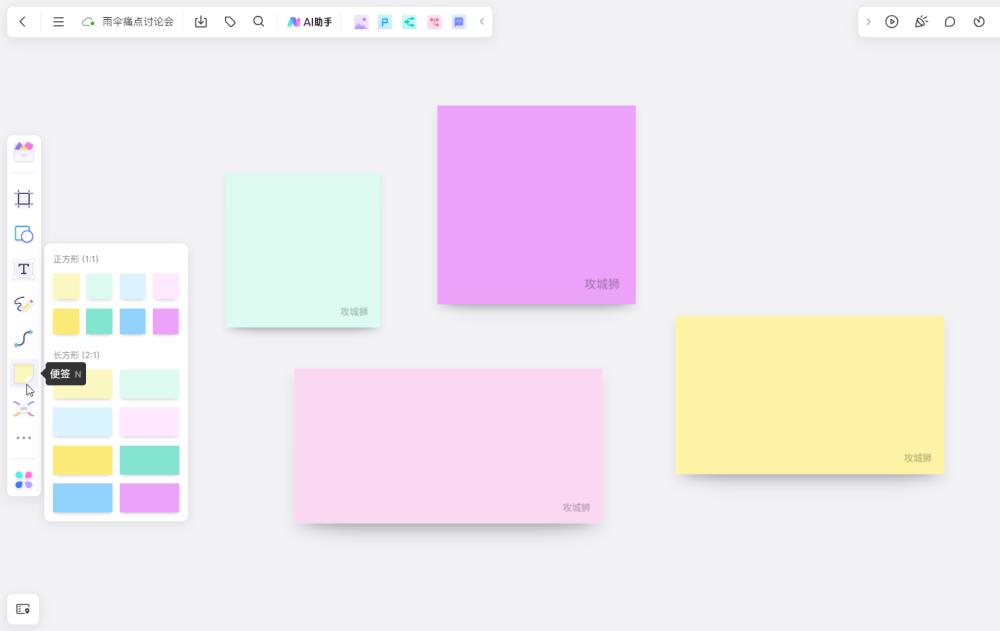This screenshot has height=631, width=1000.
Task: Select the shapes tool
Action: 24,234
